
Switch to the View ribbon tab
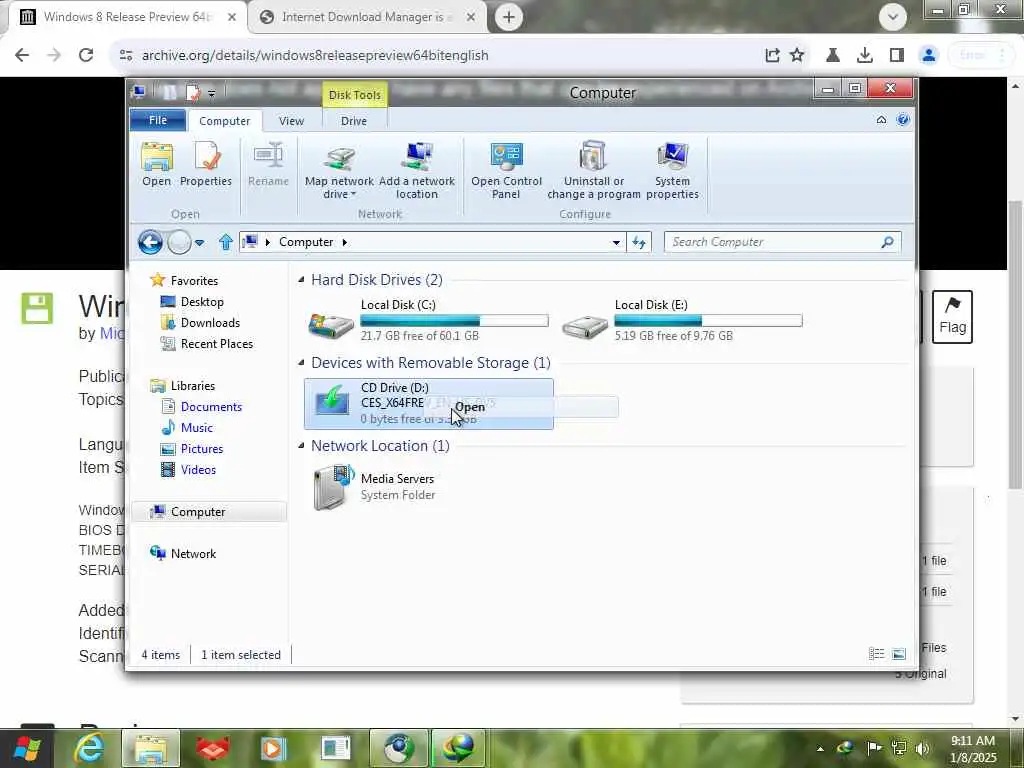pyautogui.click(x=291, y=121)
